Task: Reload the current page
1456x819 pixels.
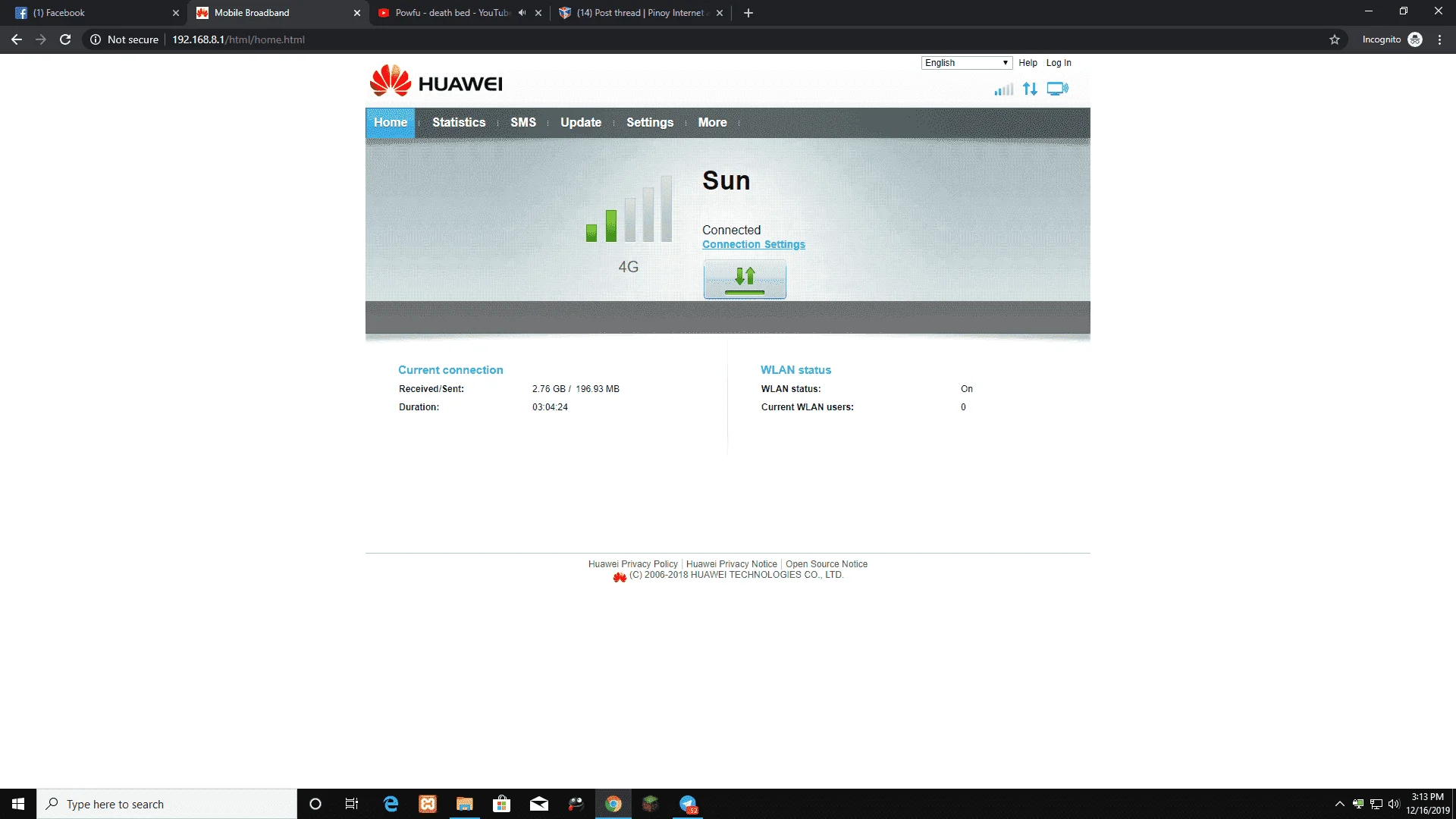Action: click(65, 39)
